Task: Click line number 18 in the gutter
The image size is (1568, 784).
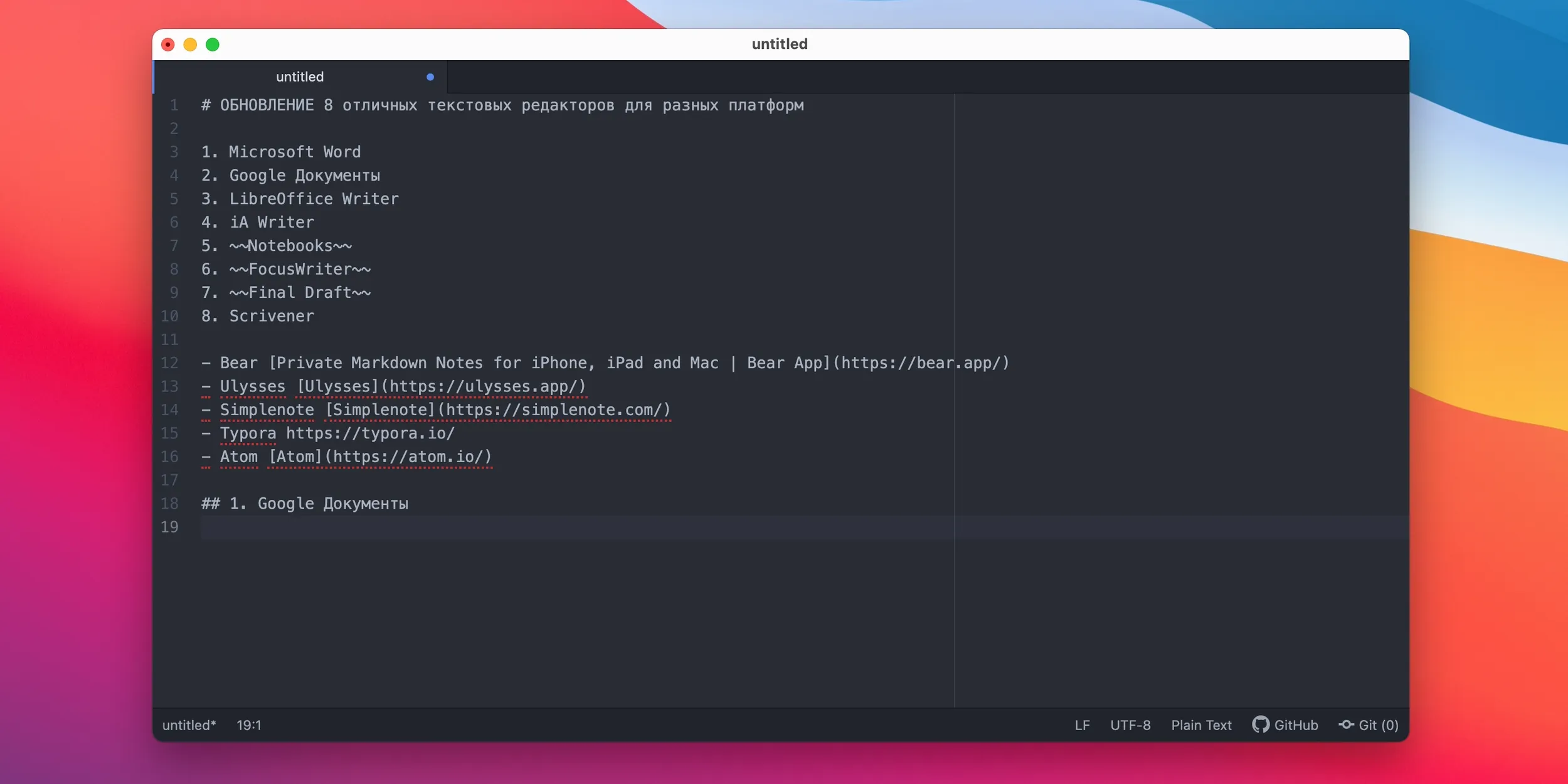Action: 169,504
